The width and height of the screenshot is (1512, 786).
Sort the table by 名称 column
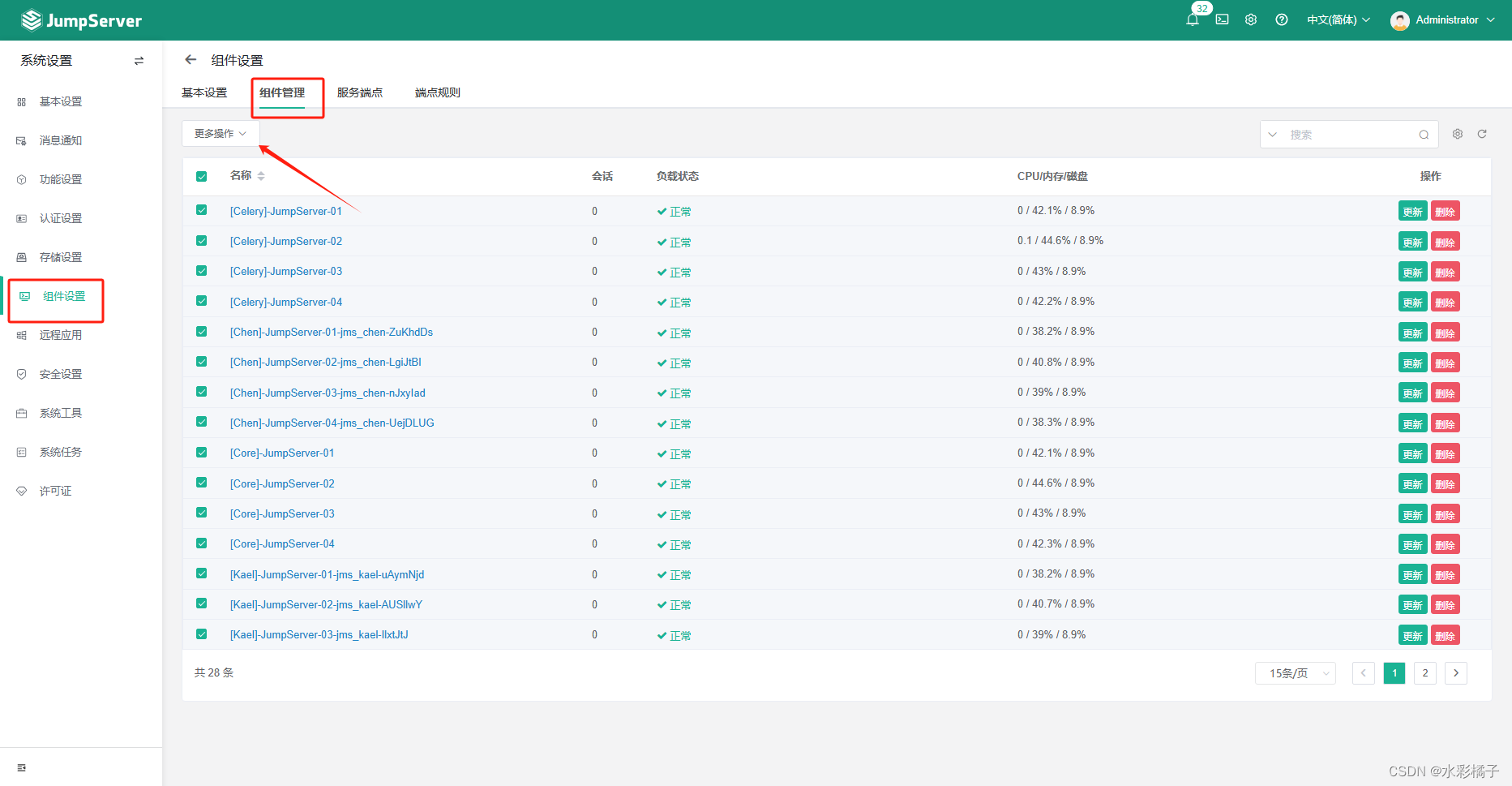tap(261, 176)
